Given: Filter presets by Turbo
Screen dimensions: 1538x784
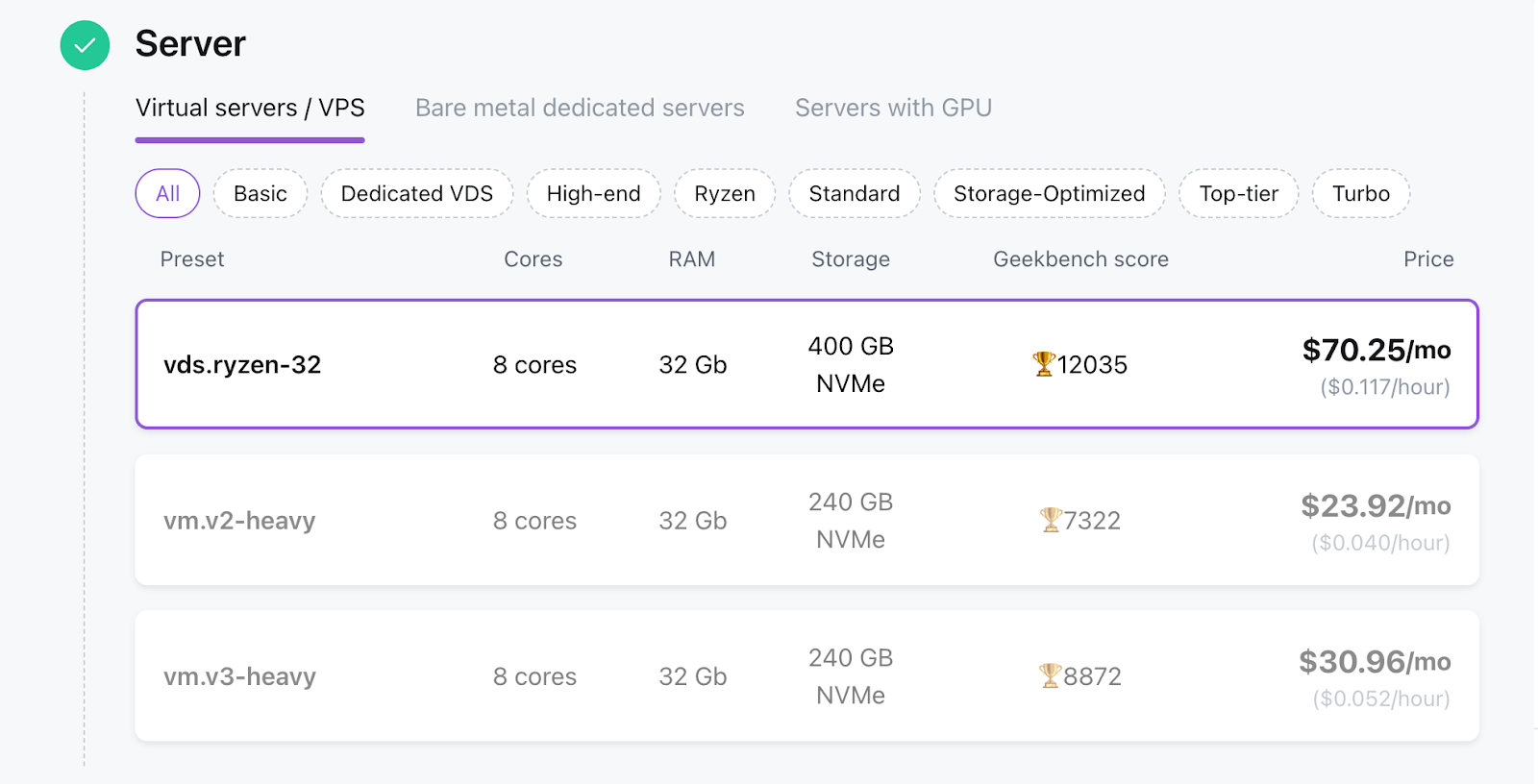Looking at the screenshot, I should click(1361, 193).
